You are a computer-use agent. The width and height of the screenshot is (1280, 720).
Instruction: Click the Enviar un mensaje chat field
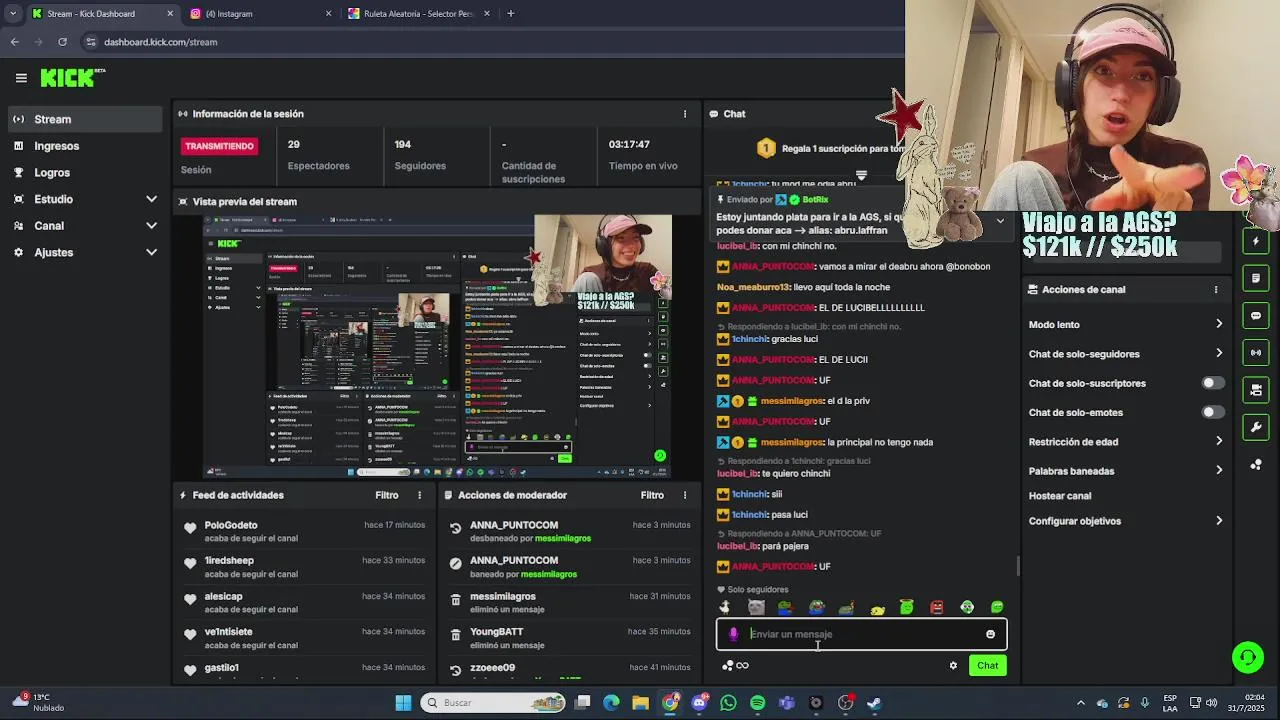pyautogui.click(x=861, y=634)
